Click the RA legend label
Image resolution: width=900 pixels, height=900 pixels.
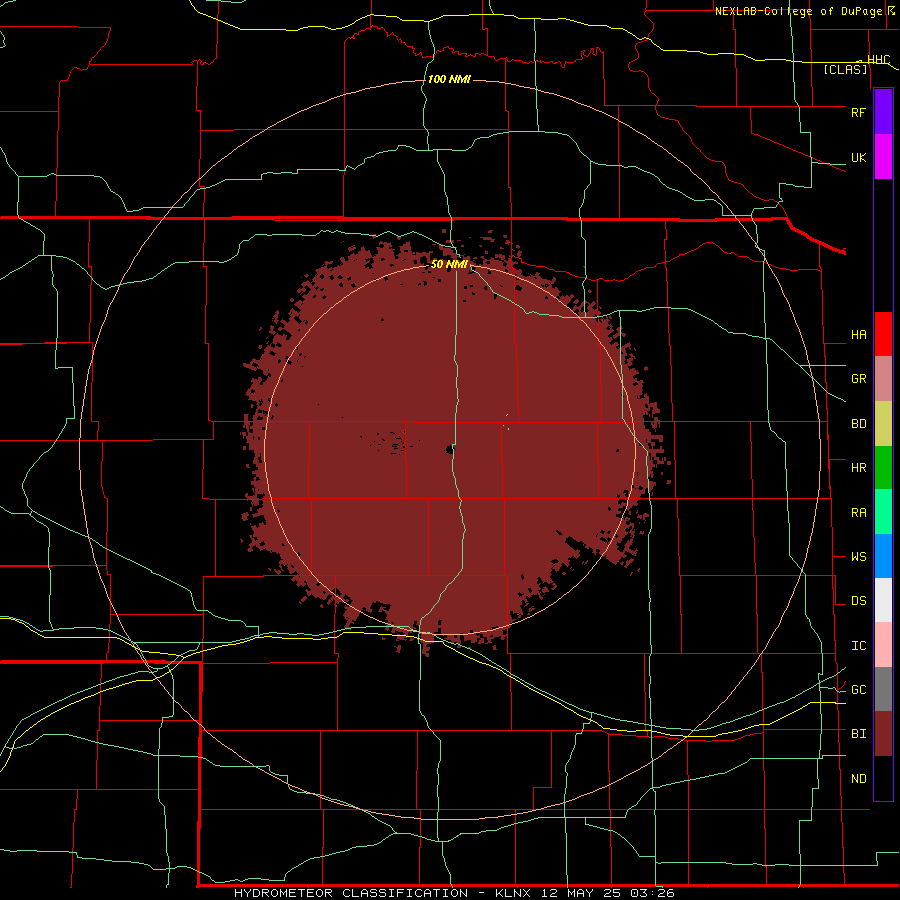coord(858,513)
